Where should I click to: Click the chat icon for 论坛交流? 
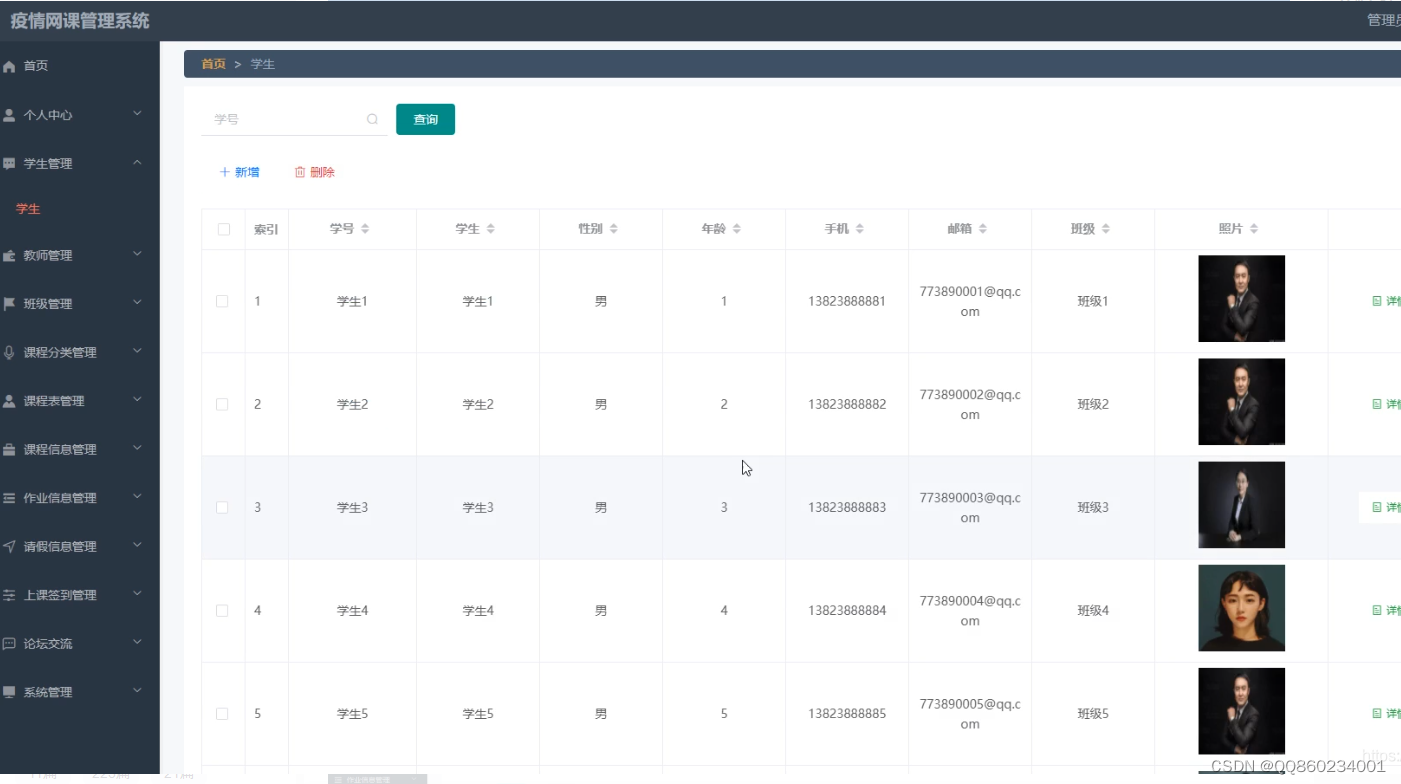(9, 643)
